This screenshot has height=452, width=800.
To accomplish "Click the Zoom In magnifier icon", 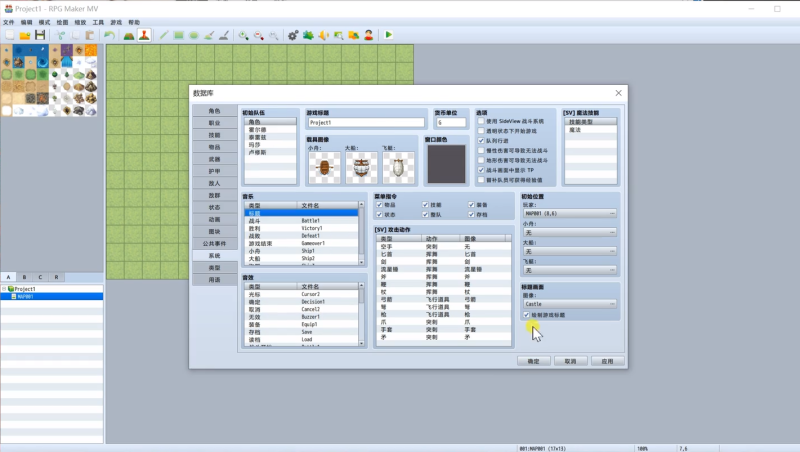I will 243,35.
